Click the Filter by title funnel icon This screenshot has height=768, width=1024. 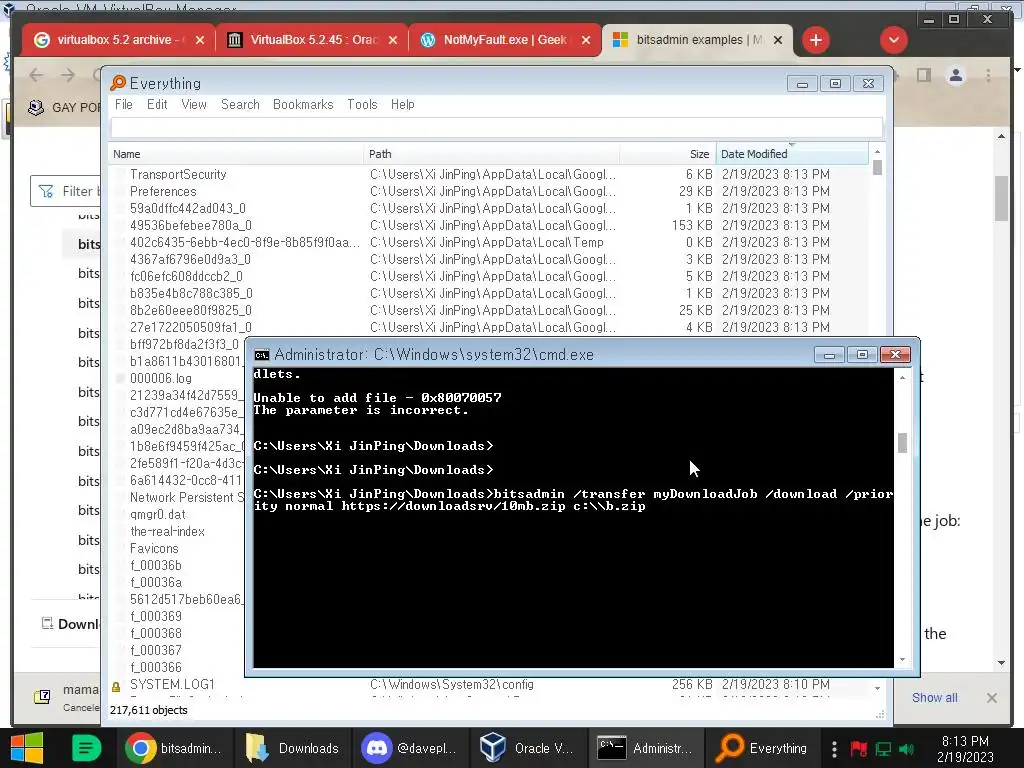point(46,191)
